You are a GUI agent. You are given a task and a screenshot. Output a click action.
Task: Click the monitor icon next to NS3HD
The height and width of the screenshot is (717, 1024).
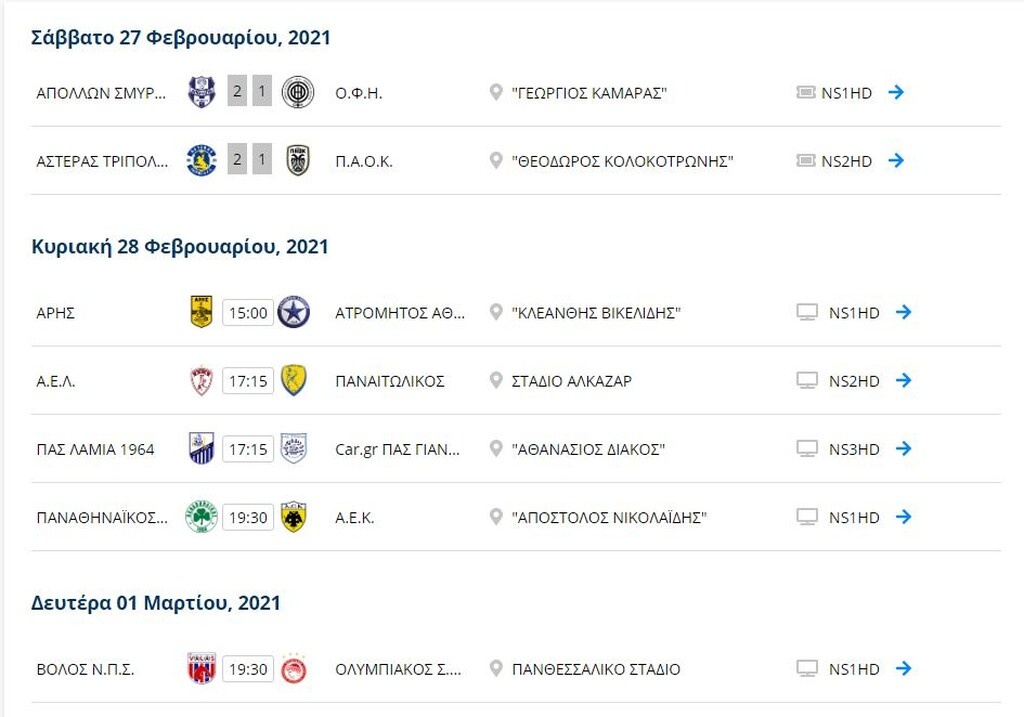pyautogui.click(x=805, y=449)
